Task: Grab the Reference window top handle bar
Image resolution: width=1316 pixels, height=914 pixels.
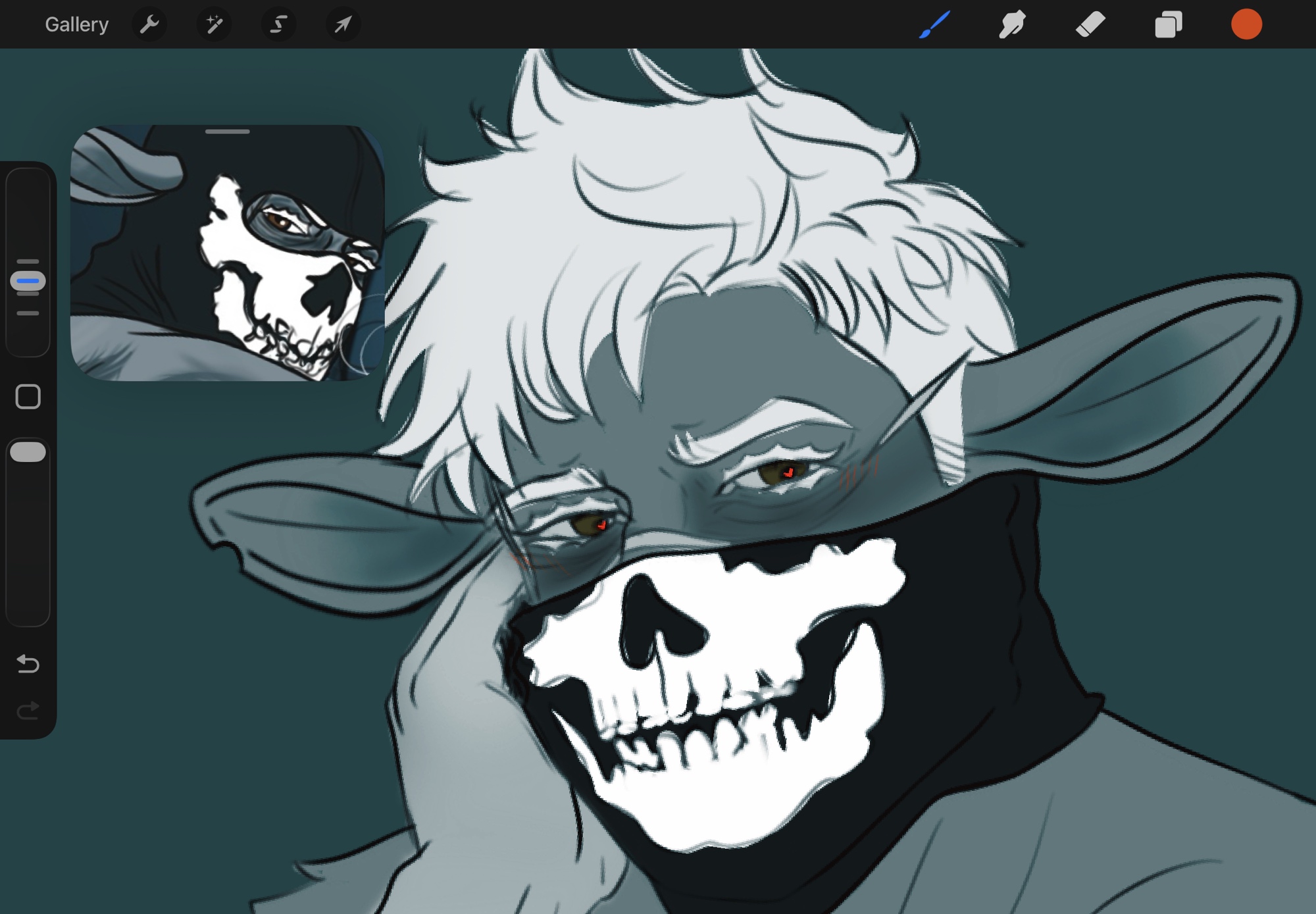Action: [x=227, y=132]
